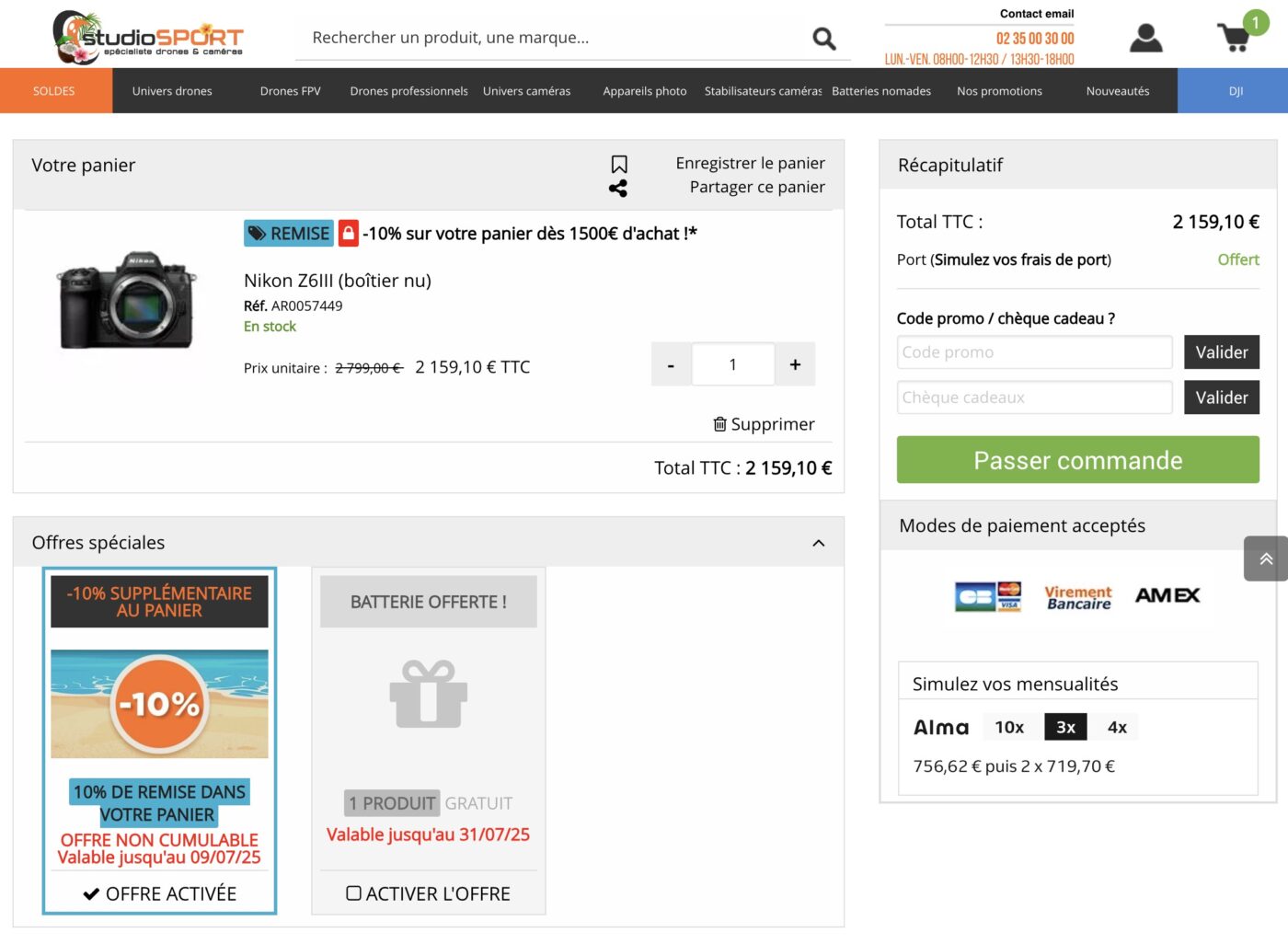
Task: Open the Nos promotions menu
Action: click(x=1000, y=91)
